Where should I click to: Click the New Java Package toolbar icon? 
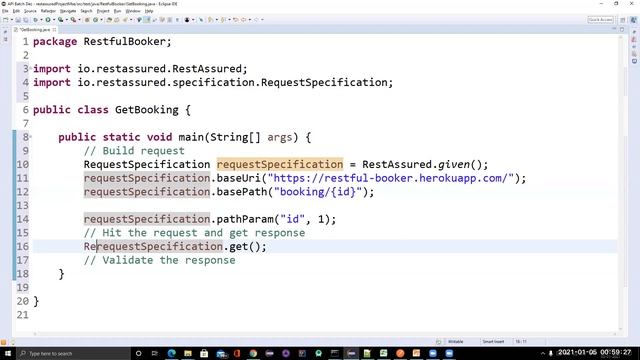coord(87,20)
